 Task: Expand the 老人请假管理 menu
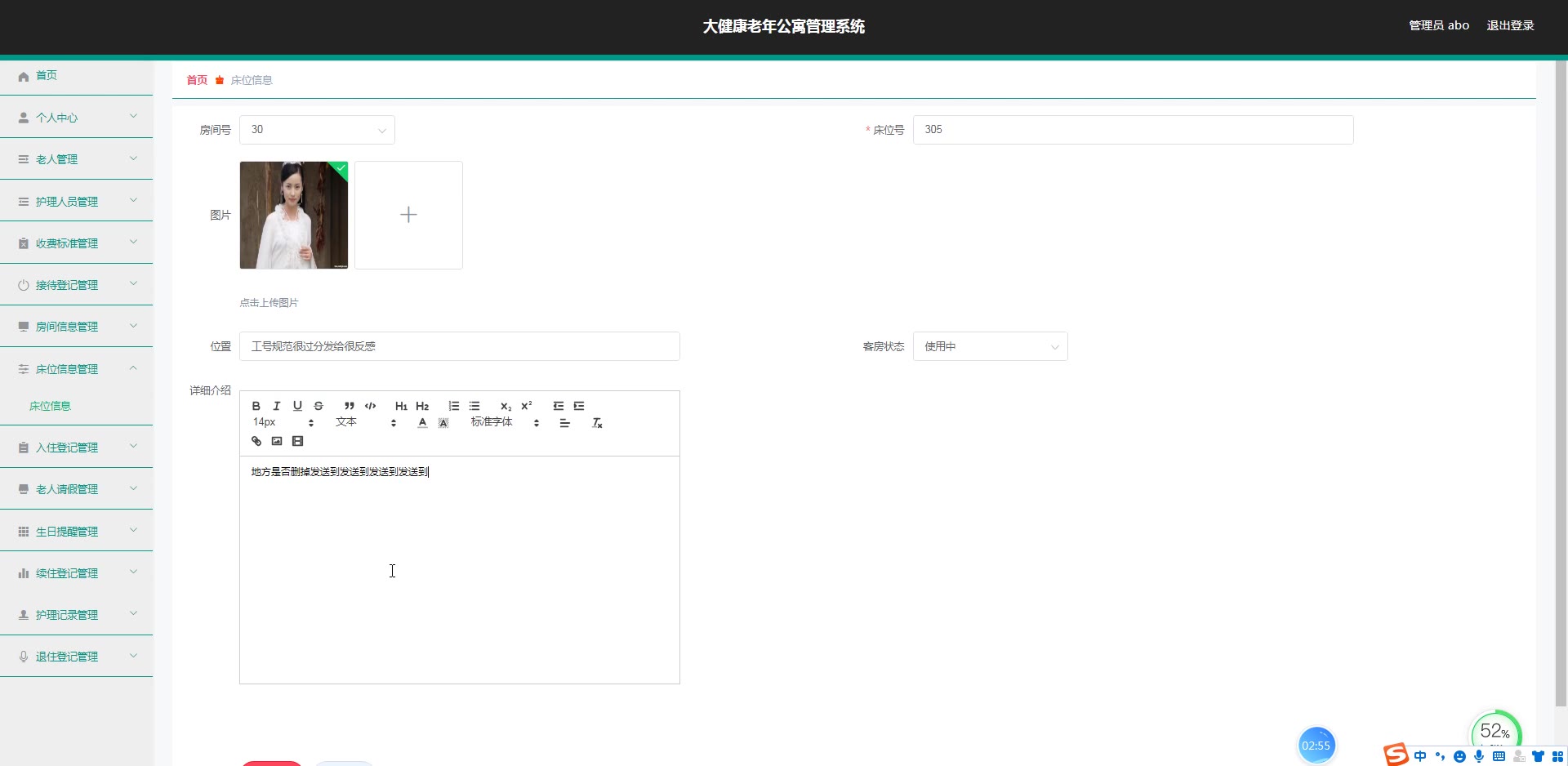(x=76, y=489)
